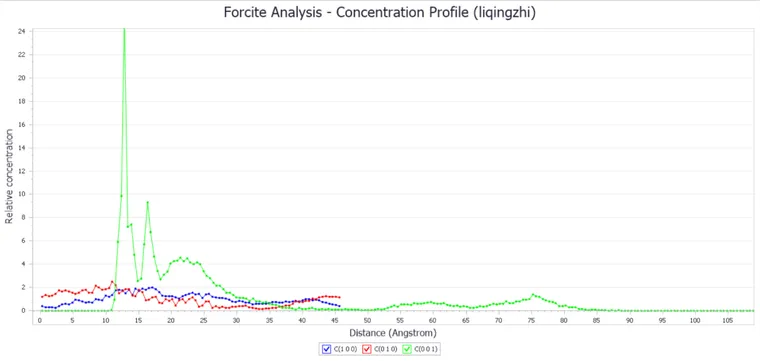This screenshot has width=760, height=361.
Task: Click x-axis tick label 80
Action: pos(564,320)
